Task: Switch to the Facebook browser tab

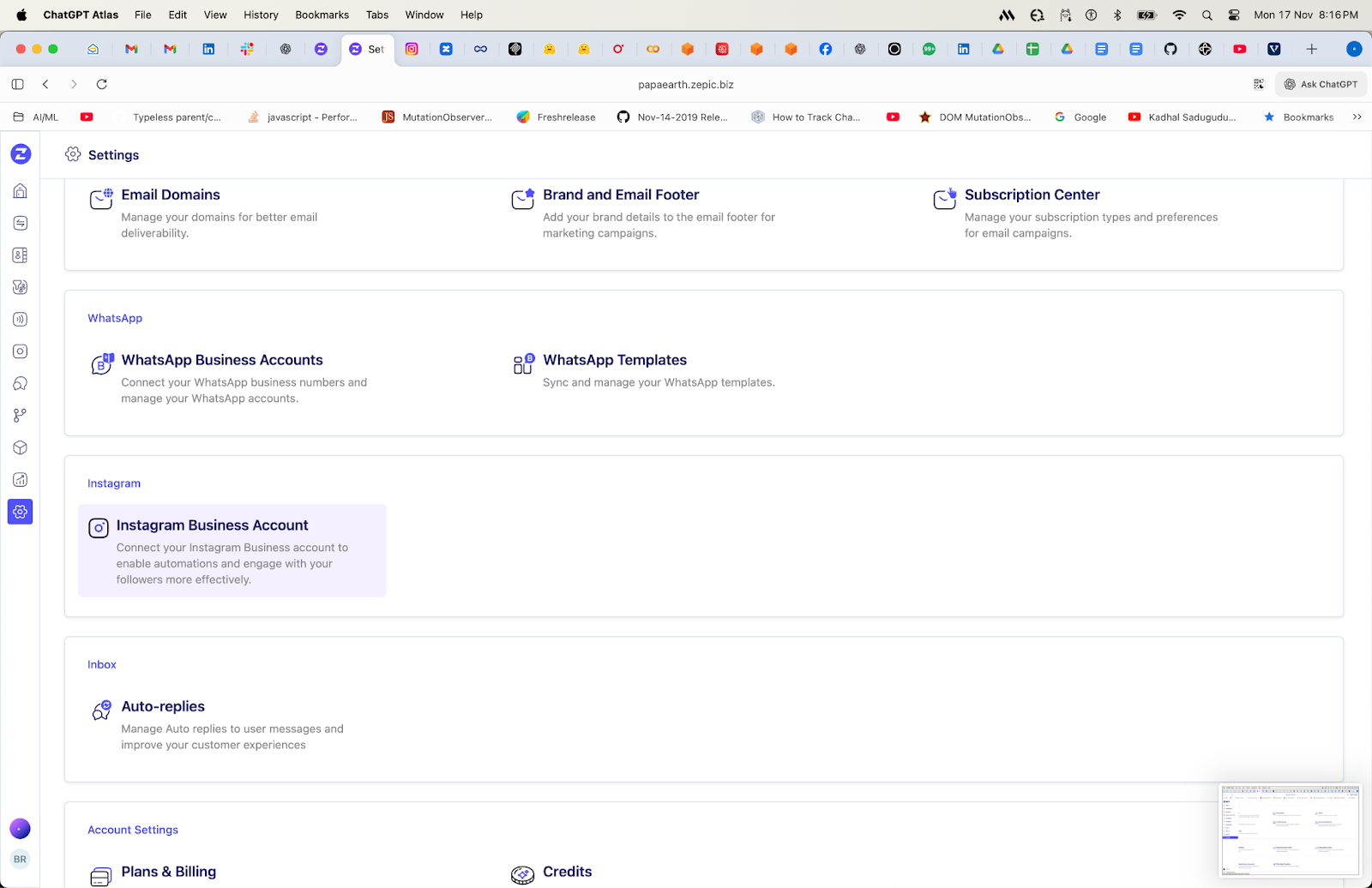Action: click(x=825, y=49)
